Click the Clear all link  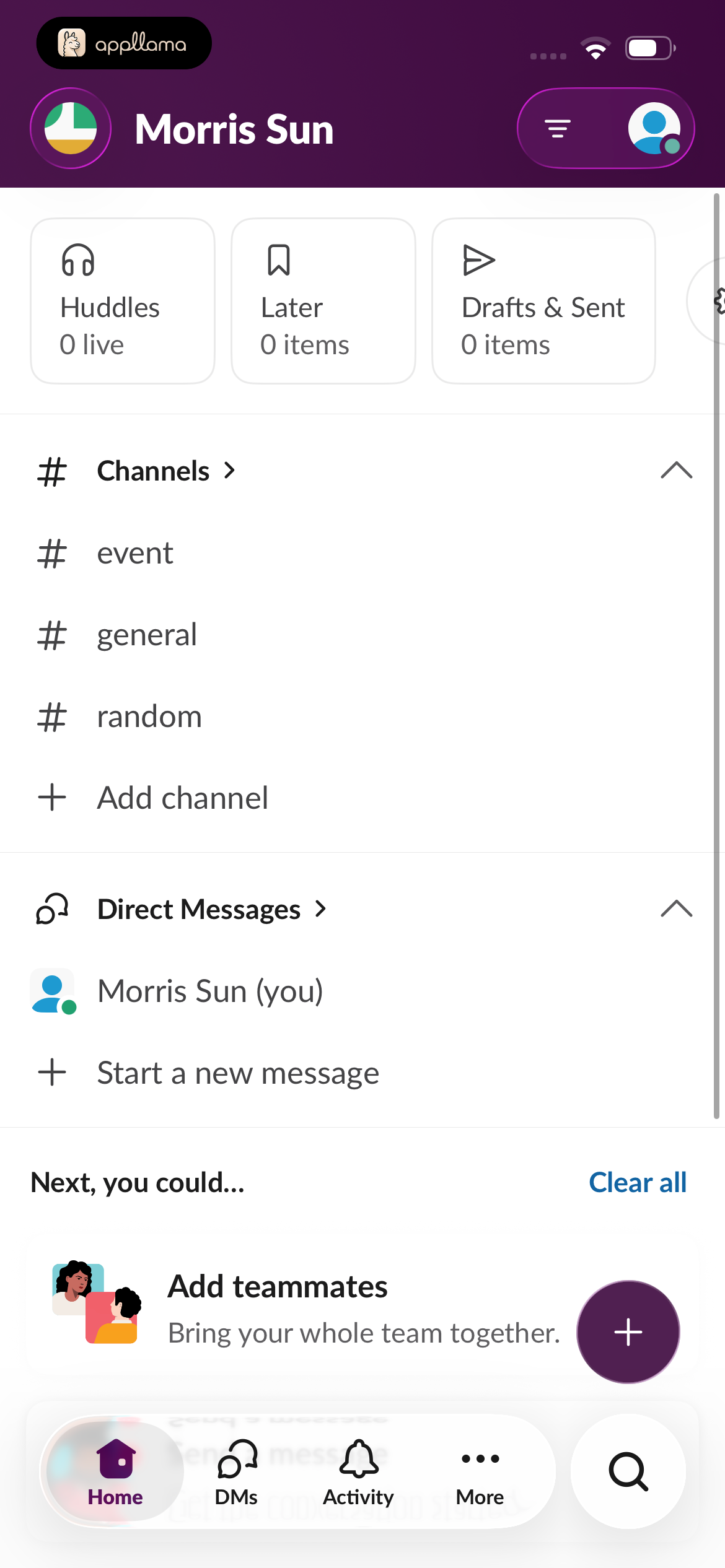[x=638, y=1182]
